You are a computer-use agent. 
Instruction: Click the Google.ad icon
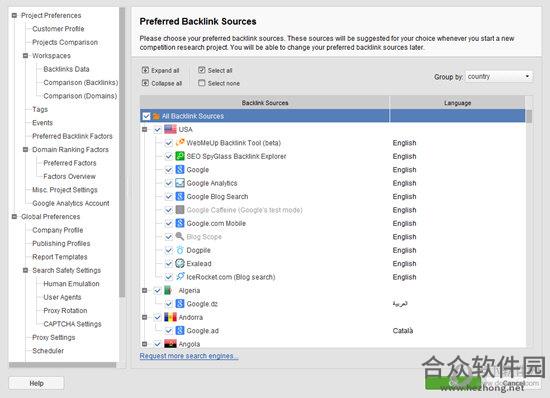[180, 330]
